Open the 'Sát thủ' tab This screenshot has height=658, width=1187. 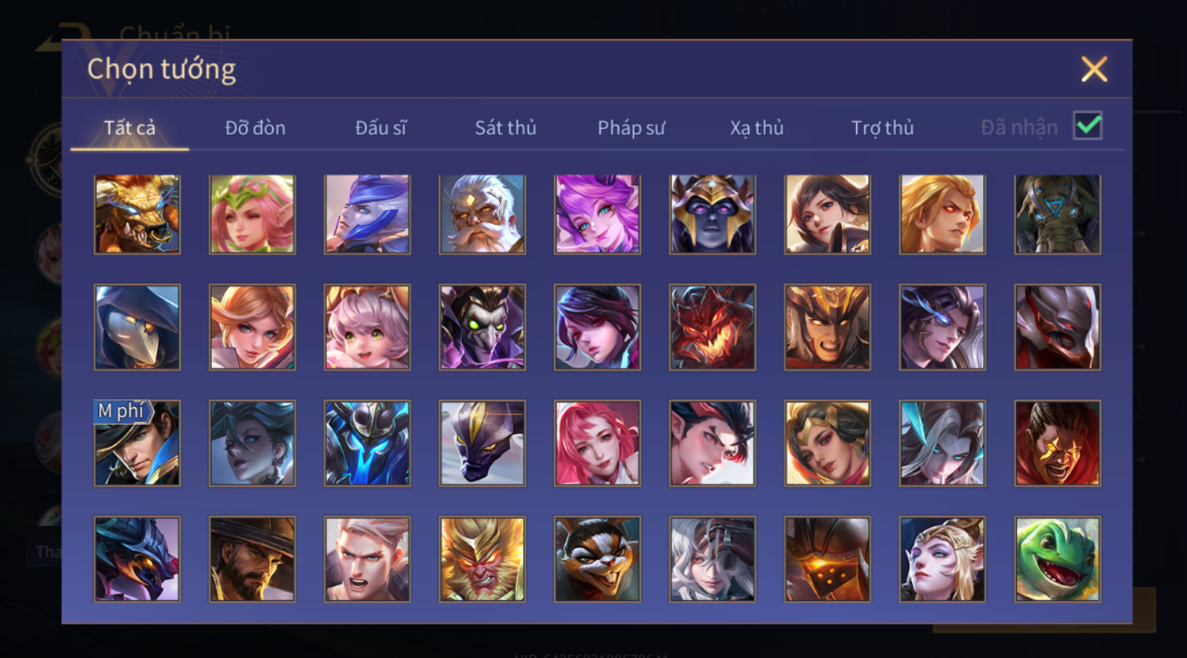[x=506, y=128]
